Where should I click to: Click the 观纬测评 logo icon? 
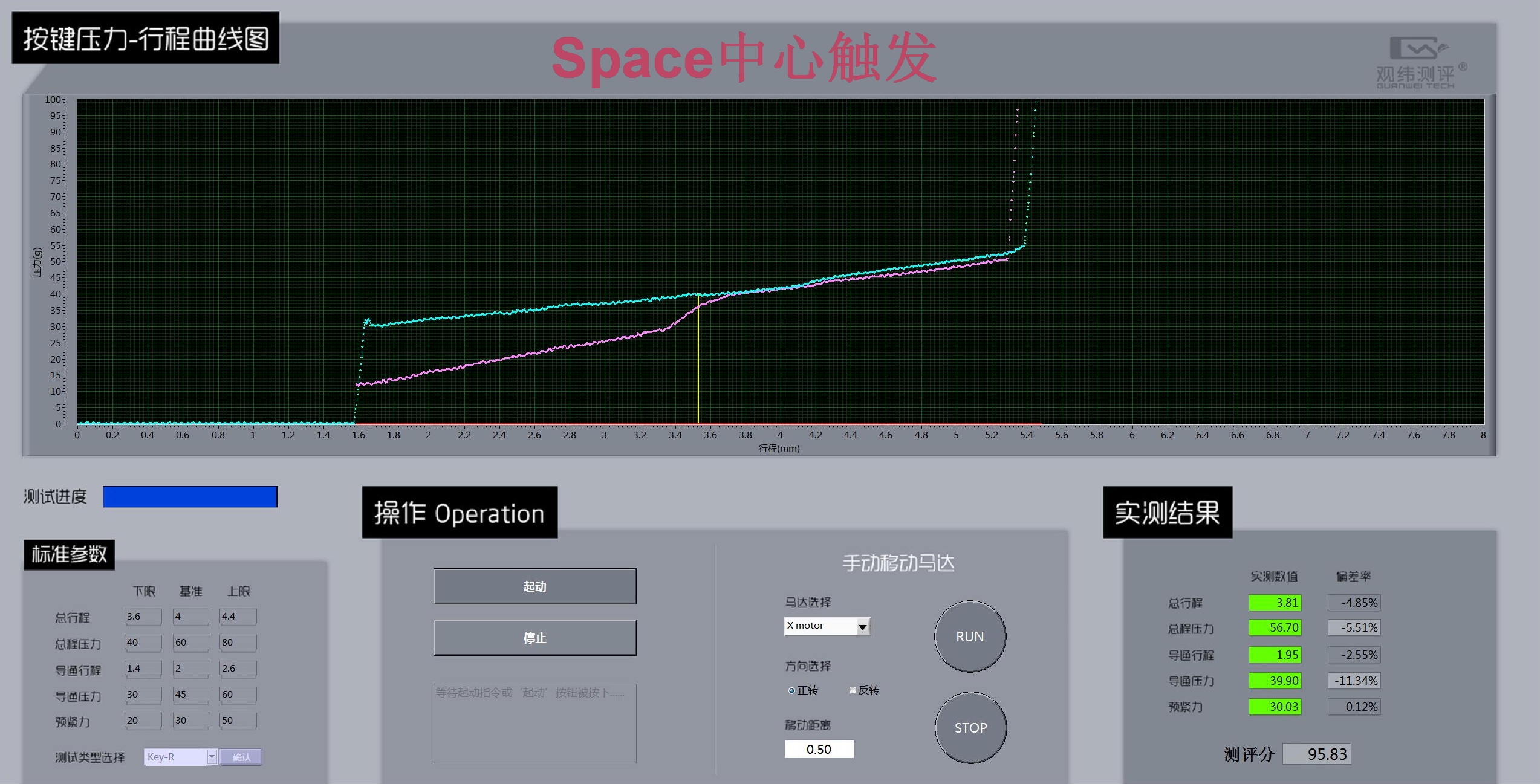click(1417, 48)
